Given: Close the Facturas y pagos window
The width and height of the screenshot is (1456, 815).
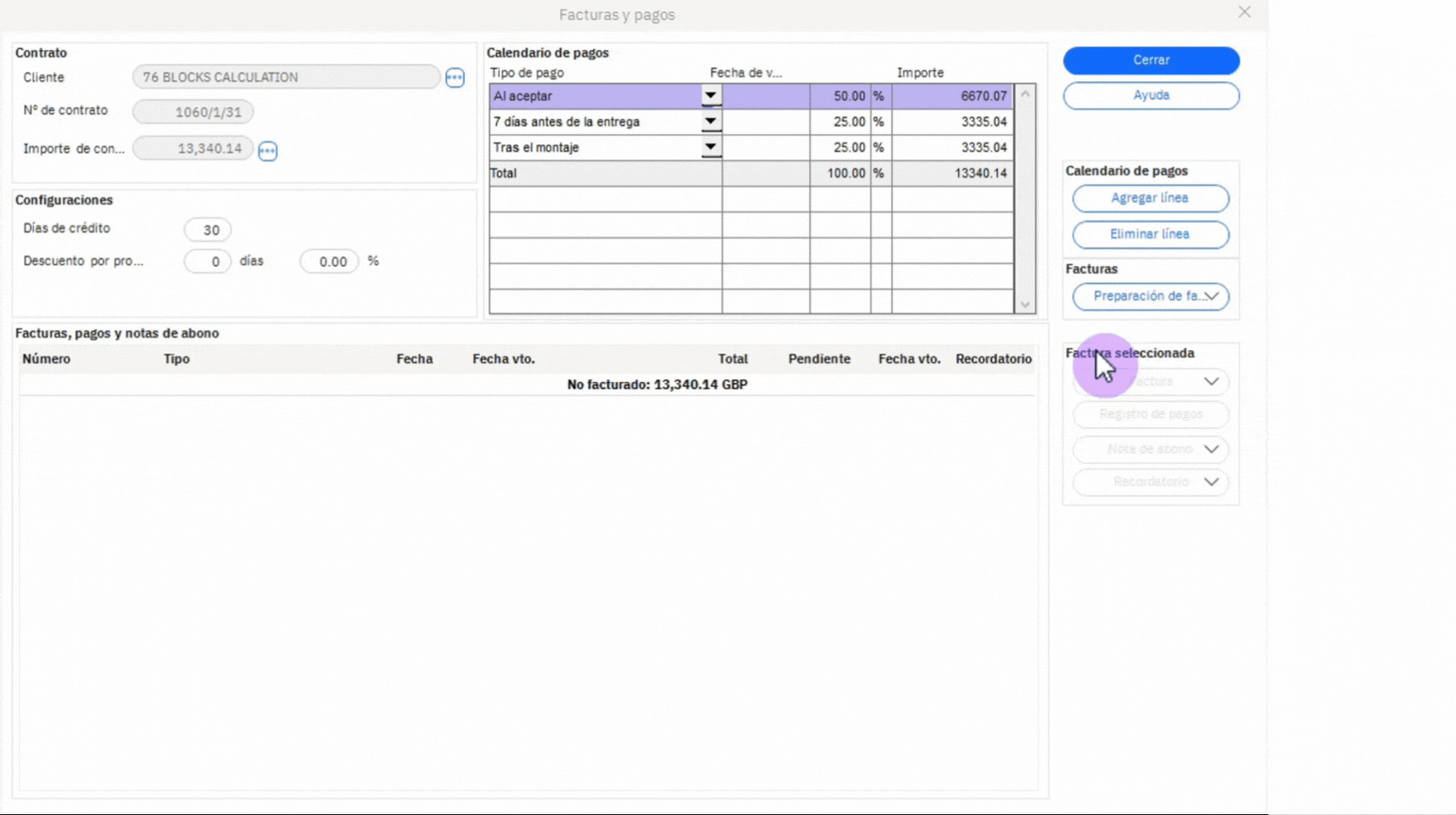Looking at the screenshot, I should (1244, 12).
